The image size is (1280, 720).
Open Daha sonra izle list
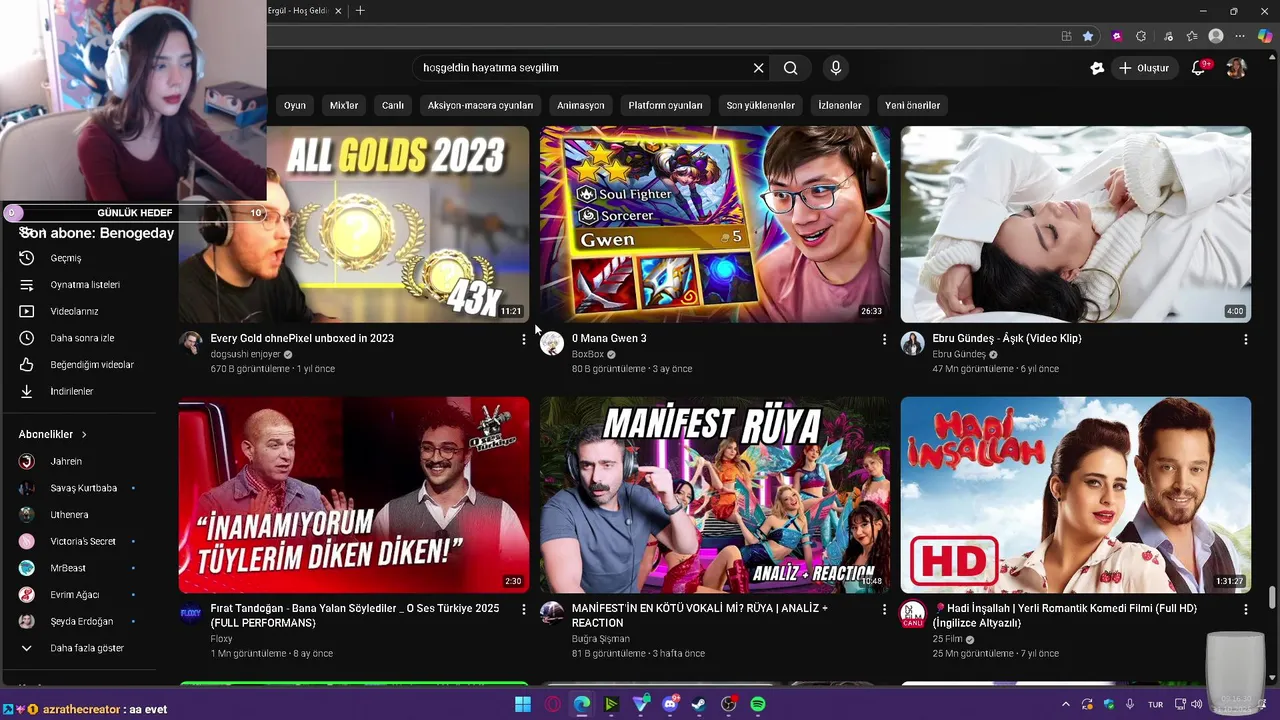click(x=82, y=338)
